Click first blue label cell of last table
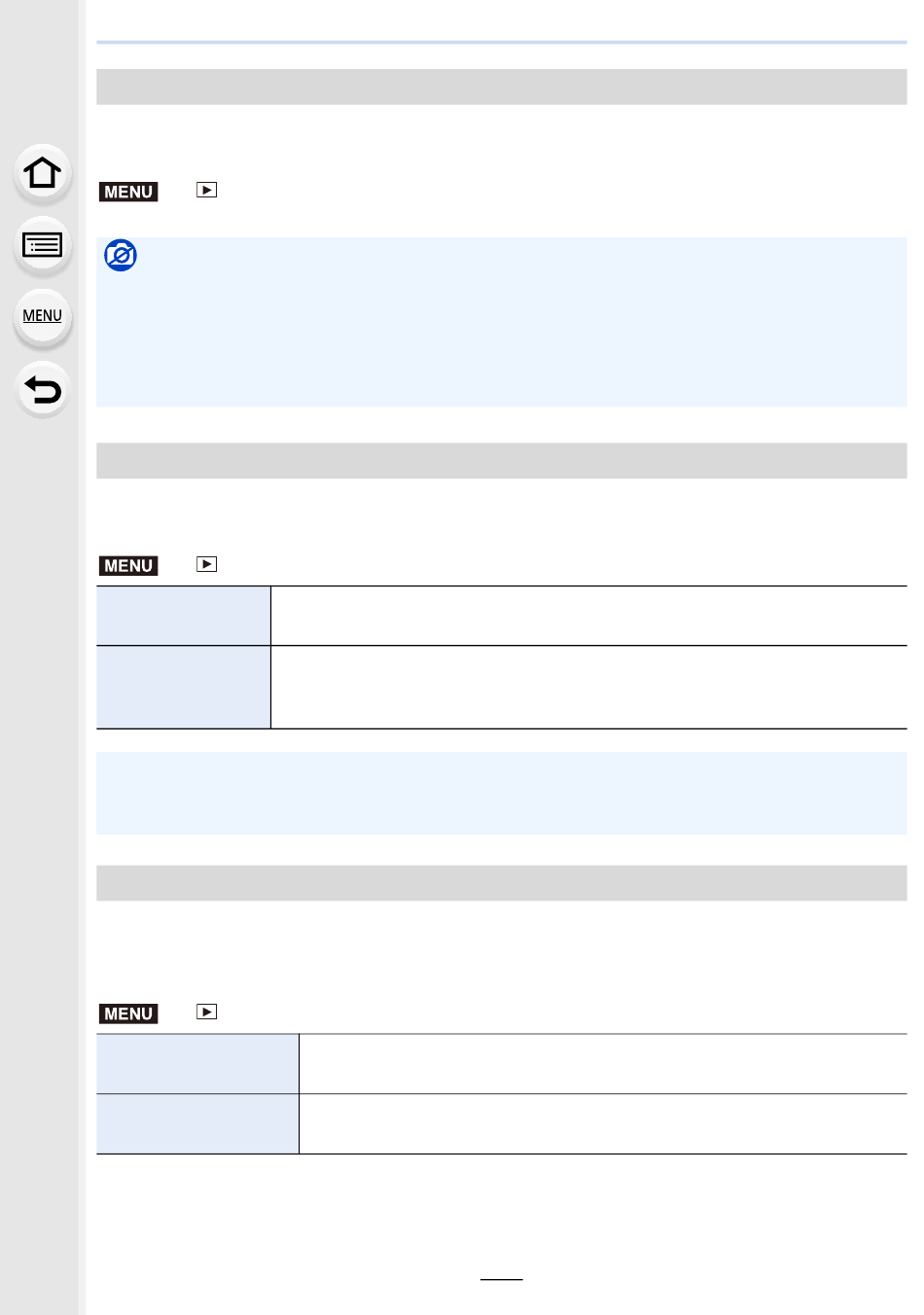The image size is (924, 1315). pos(197,1064)
